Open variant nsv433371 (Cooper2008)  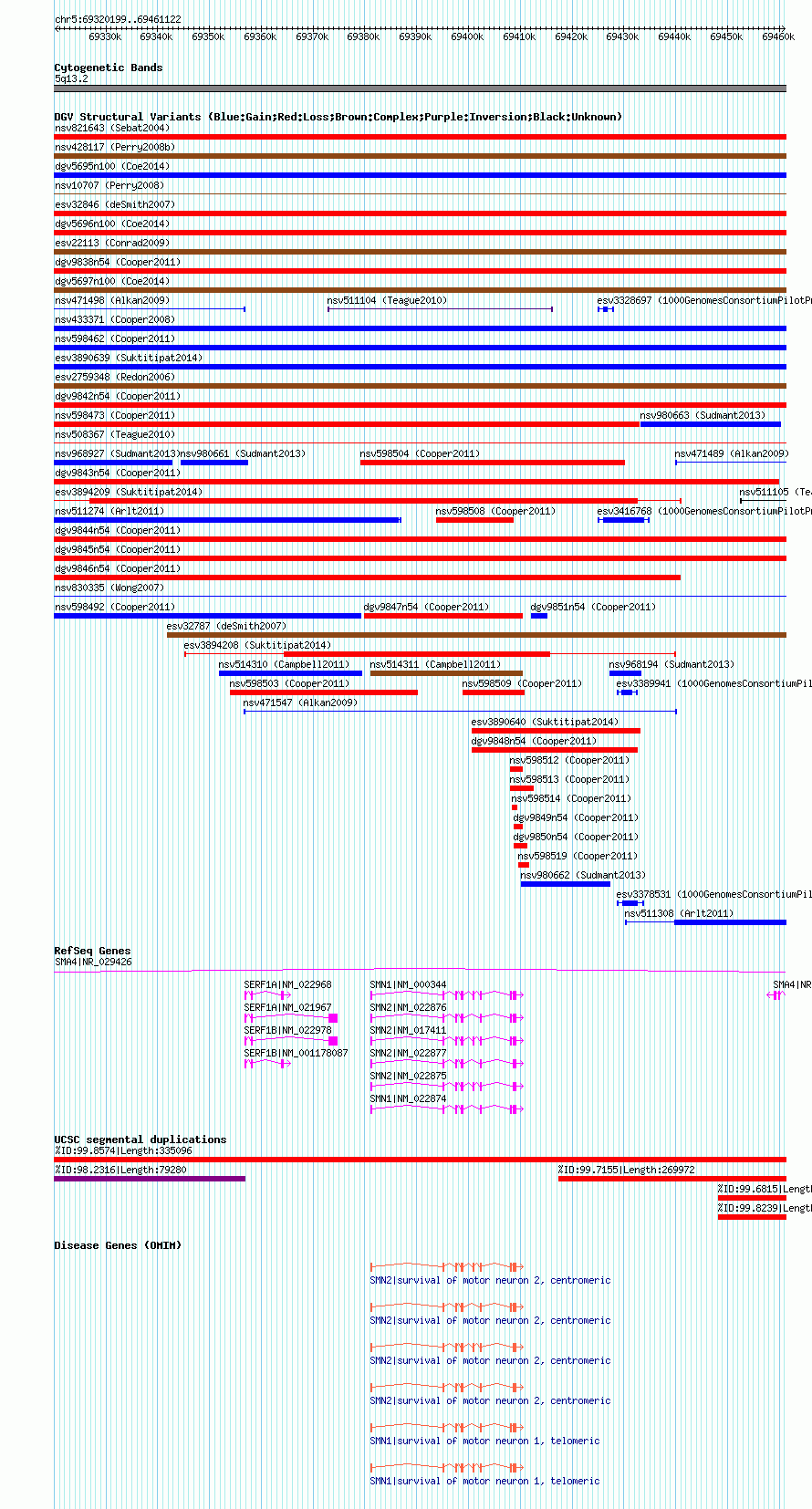115,319
